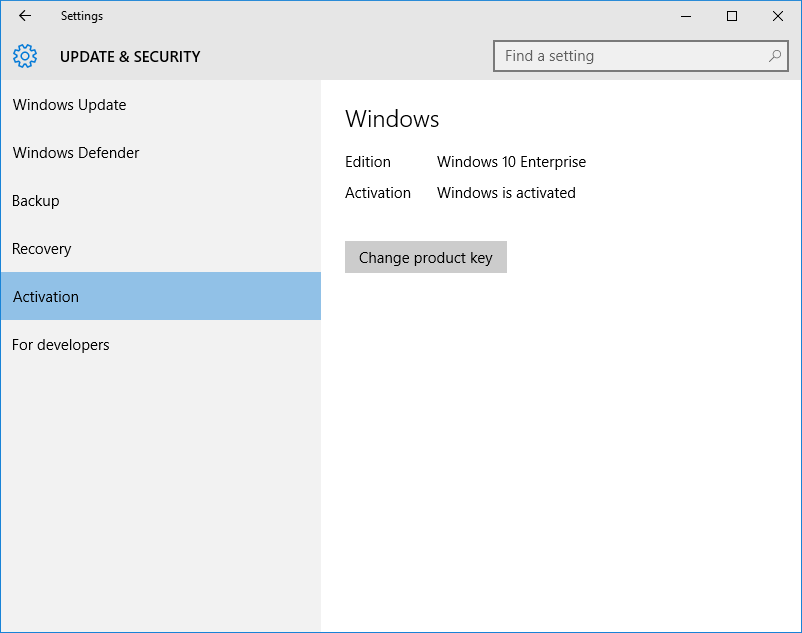Open the Windows Defender section
802x633 pixels.
(161, 153)
